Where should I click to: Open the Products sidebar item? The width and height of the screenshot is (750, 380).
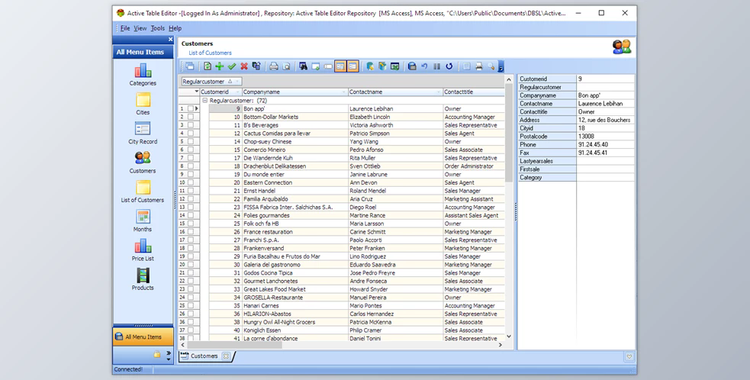pyautogui.click(x=143, y=279)
